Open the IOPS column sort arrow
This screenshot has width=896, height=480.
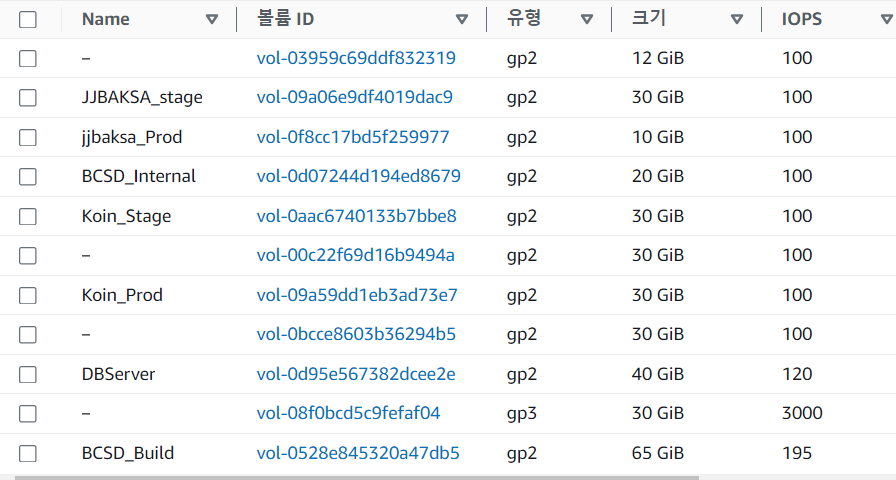coord(887,19)
